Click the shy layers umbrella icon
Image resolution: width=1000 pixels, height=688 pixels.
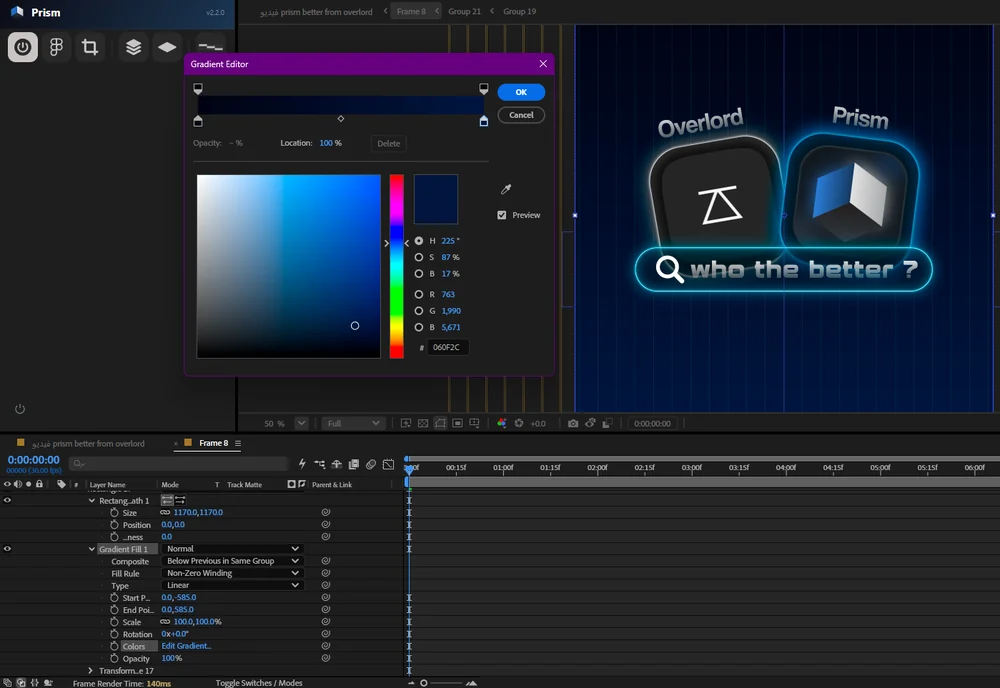(337, 464)
